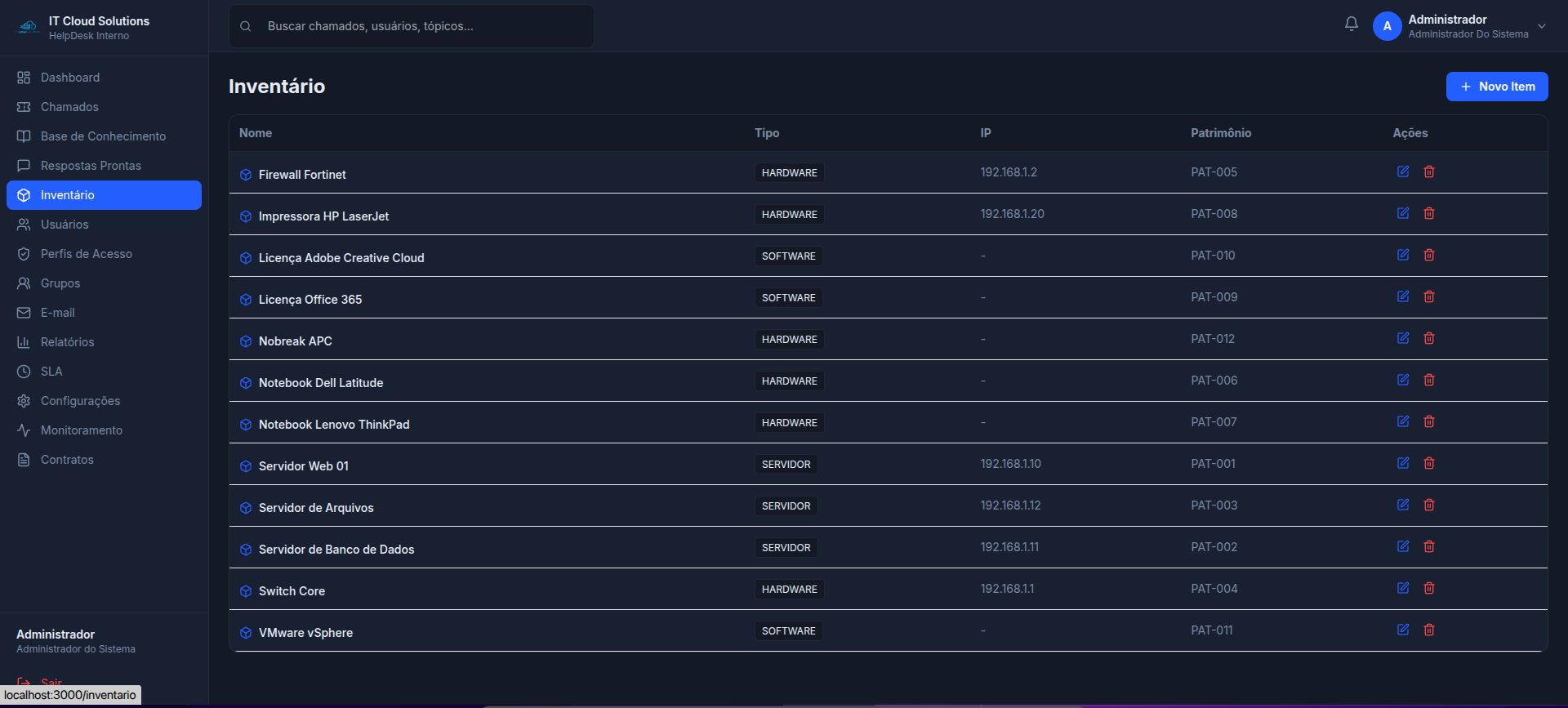Edit the Licença Office 365 entry
The width and height of the screenshot is (1568, 708).
click(1403, 296)
